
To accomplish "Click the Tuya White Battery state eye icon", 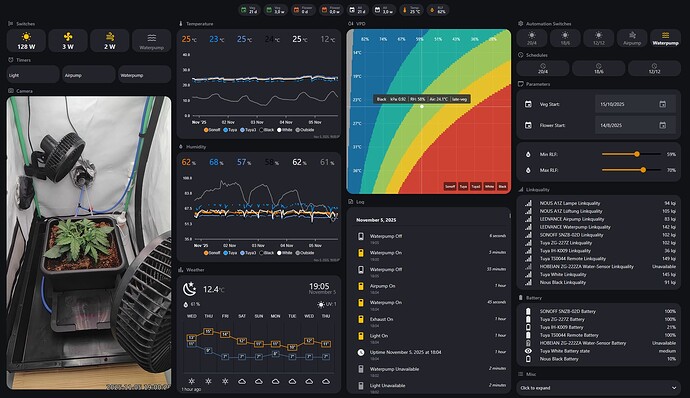I will [x=528, y=351].
